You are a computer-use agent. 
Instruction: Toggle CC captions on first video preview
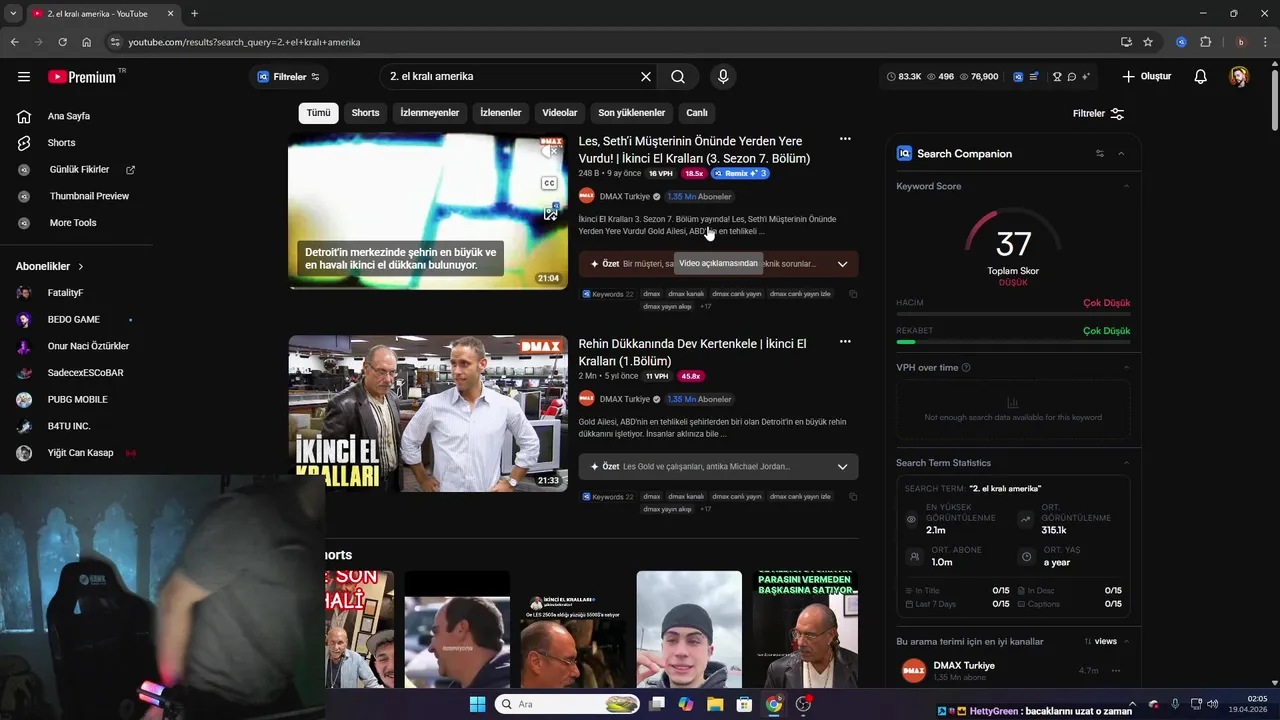549,183
